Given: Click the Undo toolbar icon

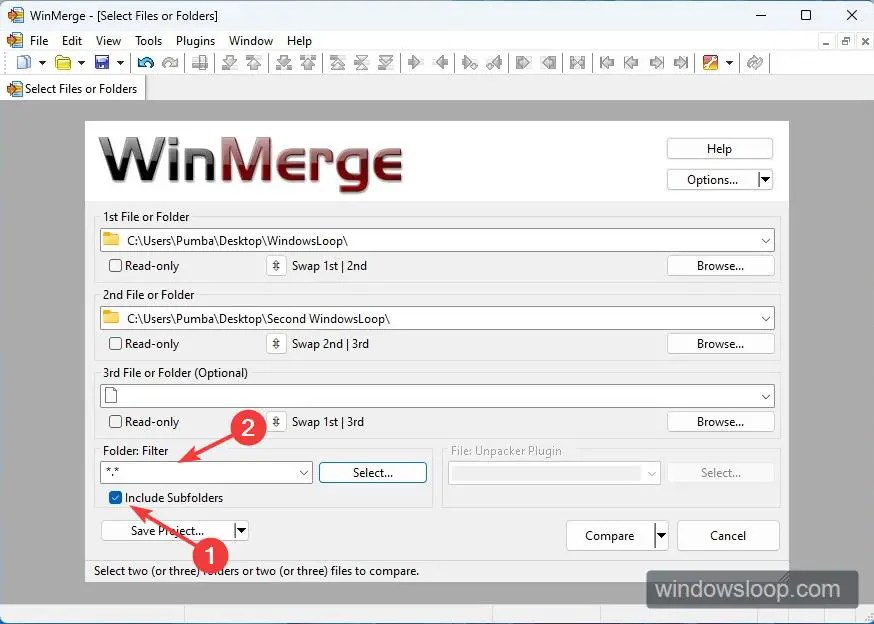Looking at the screenshot, I should coord(145,62).
